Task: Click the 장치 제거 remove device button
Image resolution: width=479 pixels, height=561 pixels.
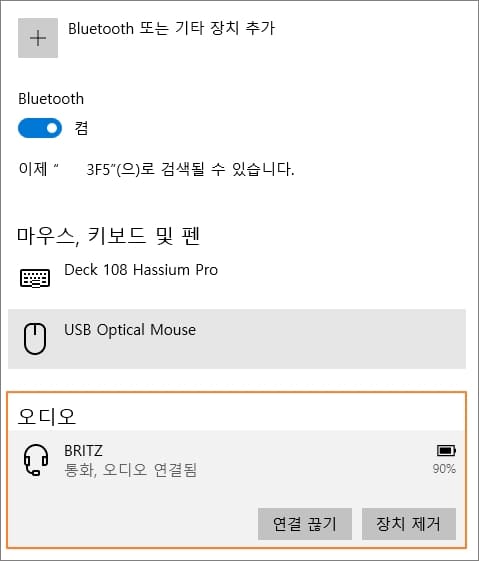Action: click(x=409, y=524)
